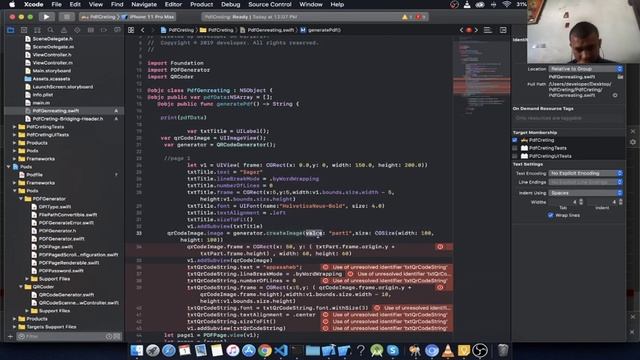Collapse PDFGenerator pod folder
This screenshot has width=640, height=360.
(x=21, y=199)
